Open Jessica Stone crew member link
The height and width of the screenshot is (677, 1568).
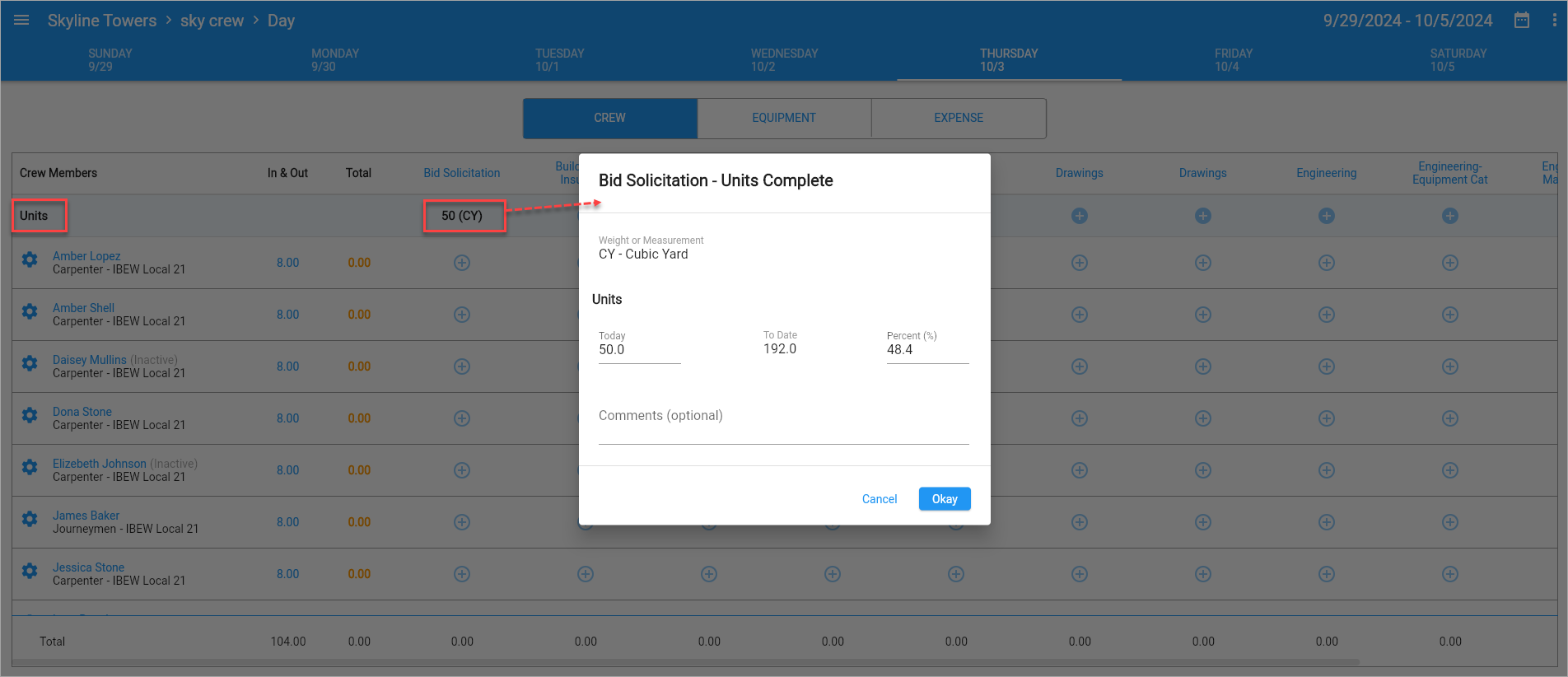tap(88, 567)
